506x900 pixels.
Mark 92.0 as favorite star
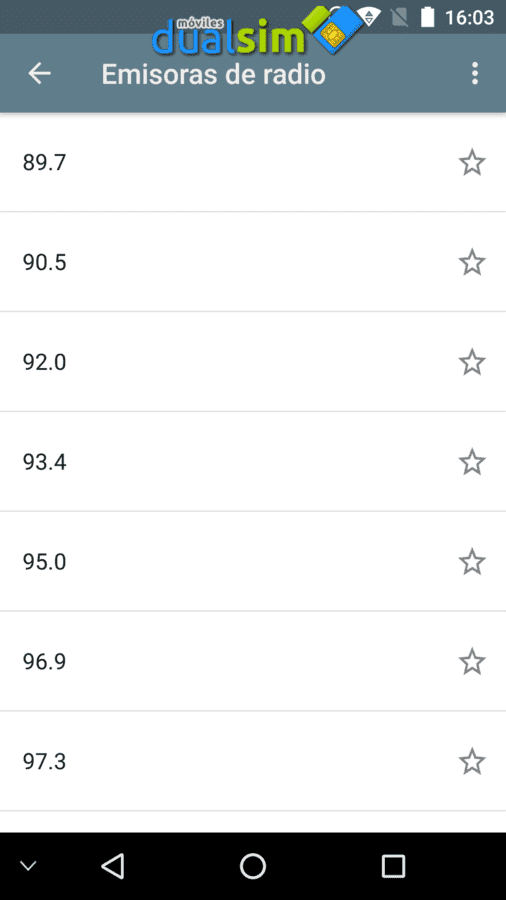[x=472, y=362]
